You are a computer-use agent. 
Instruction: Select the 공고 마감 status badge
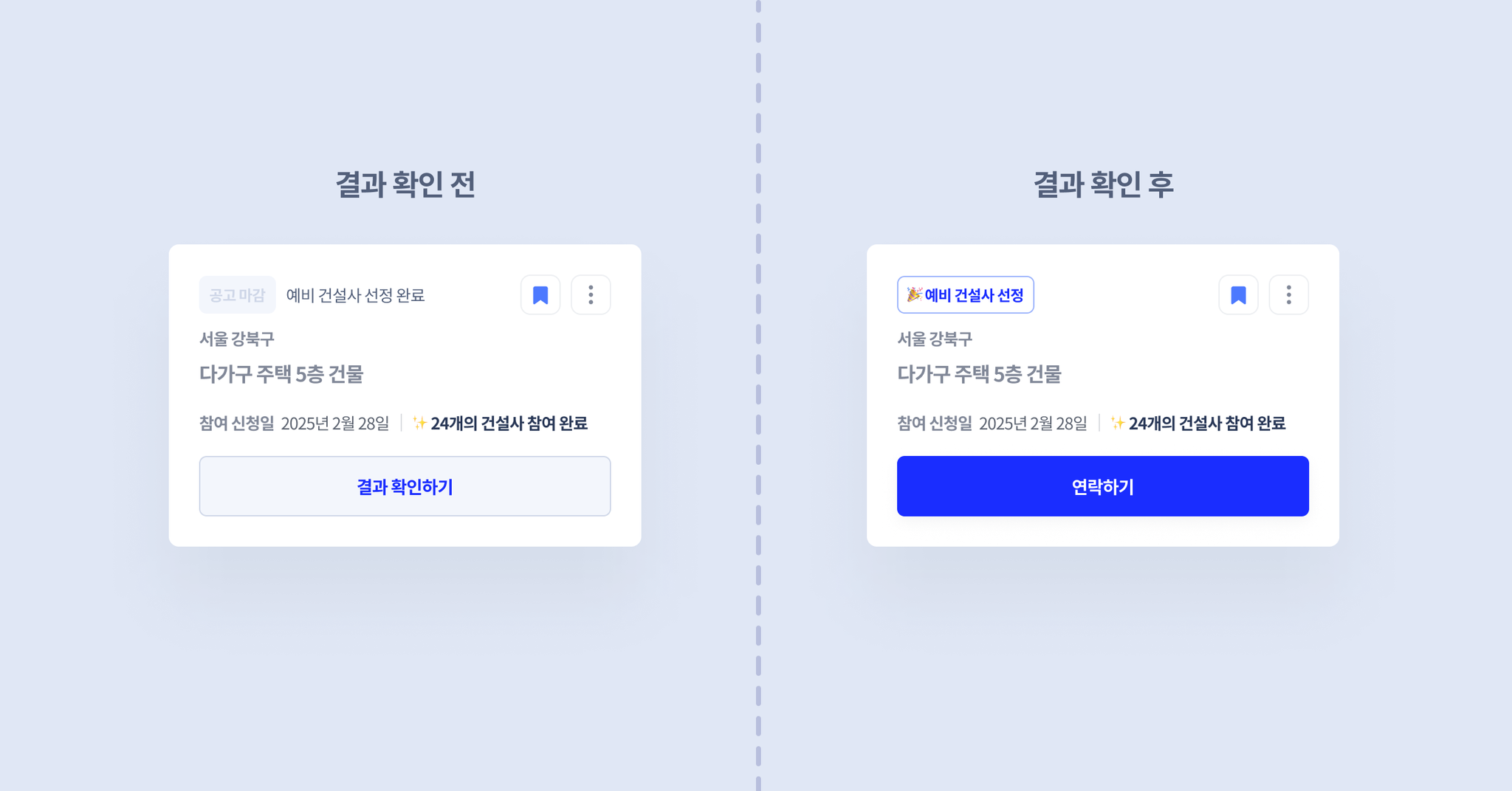point(237,295)
